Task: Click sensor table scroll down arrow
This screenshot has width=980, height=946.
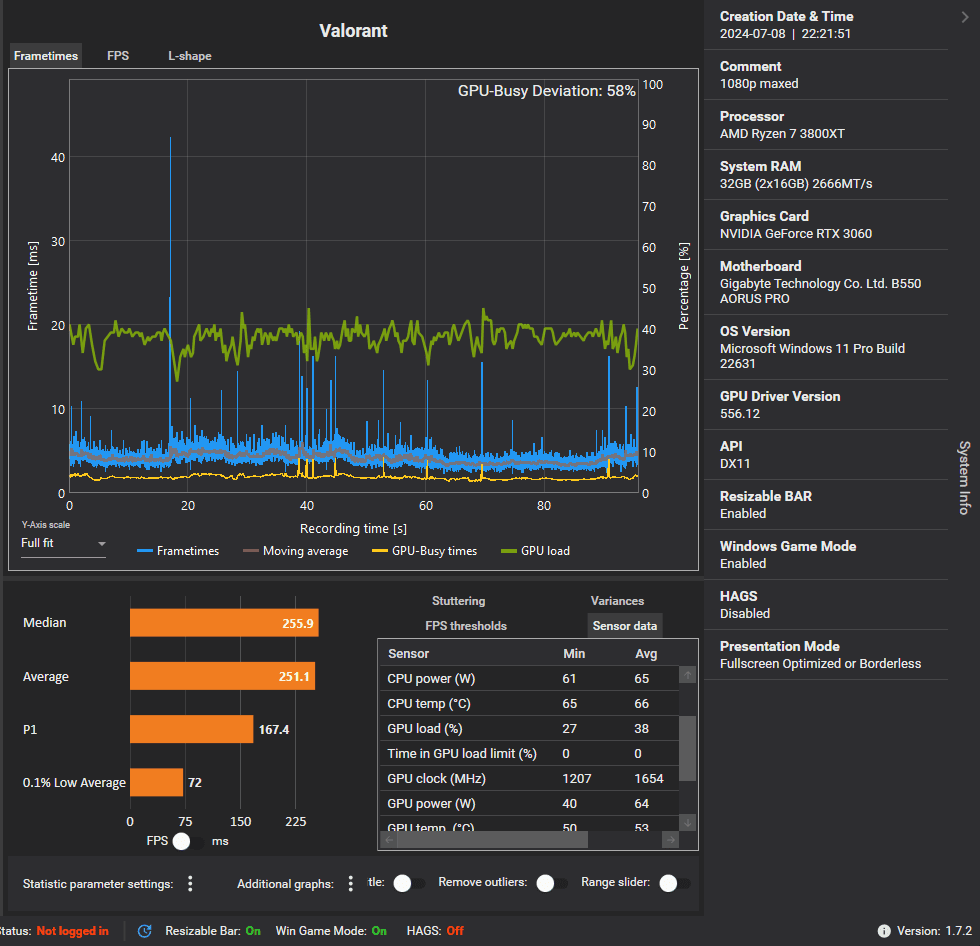Action: (688, 822)
